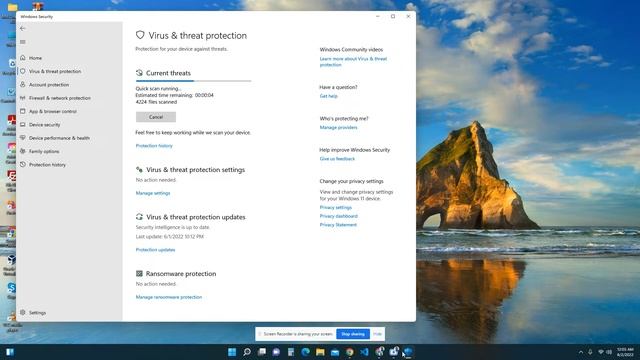The width and height of the screenshot is (640, 360).
Task: Click Manage ransomware protection link
Action: pos(169,297)
